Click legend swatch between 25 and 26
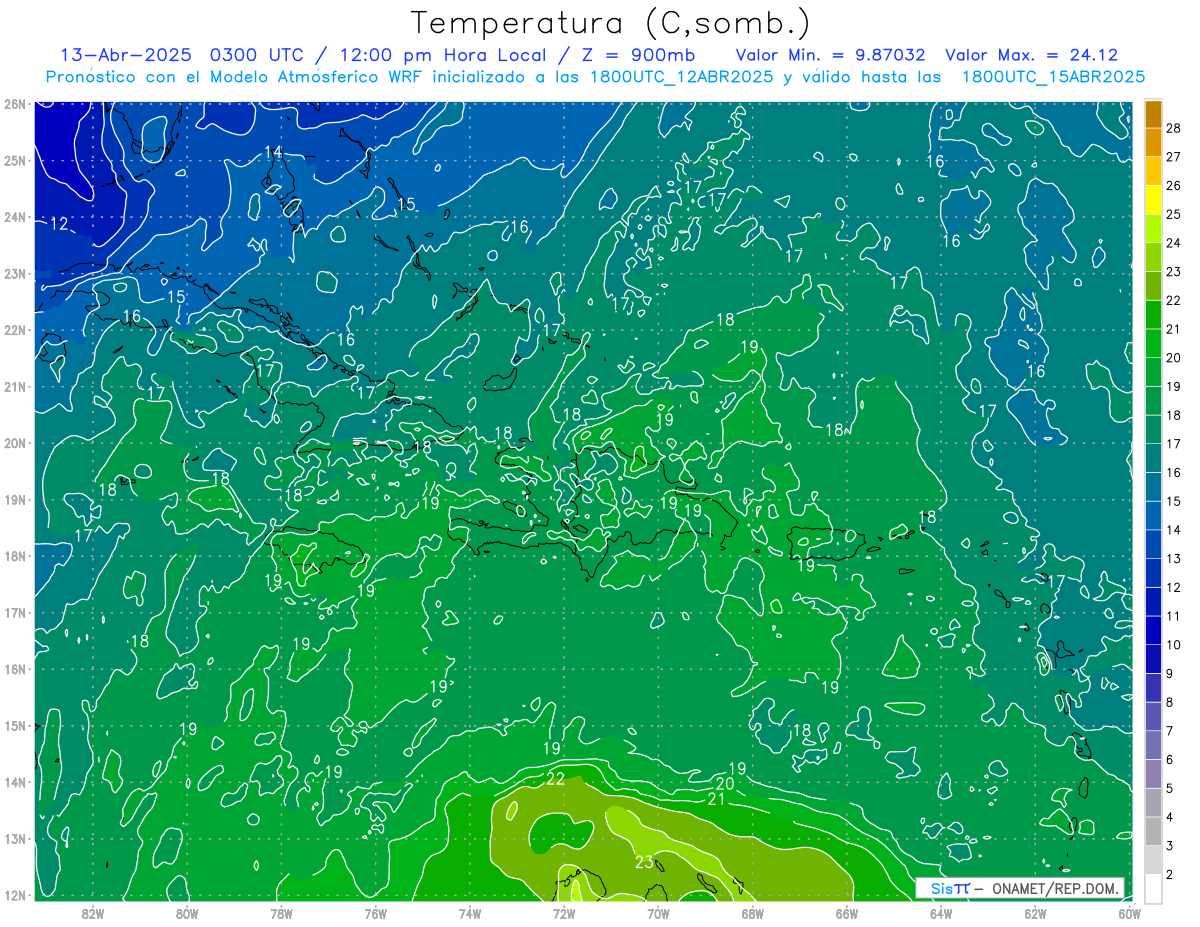 (x=1153, y=200)
